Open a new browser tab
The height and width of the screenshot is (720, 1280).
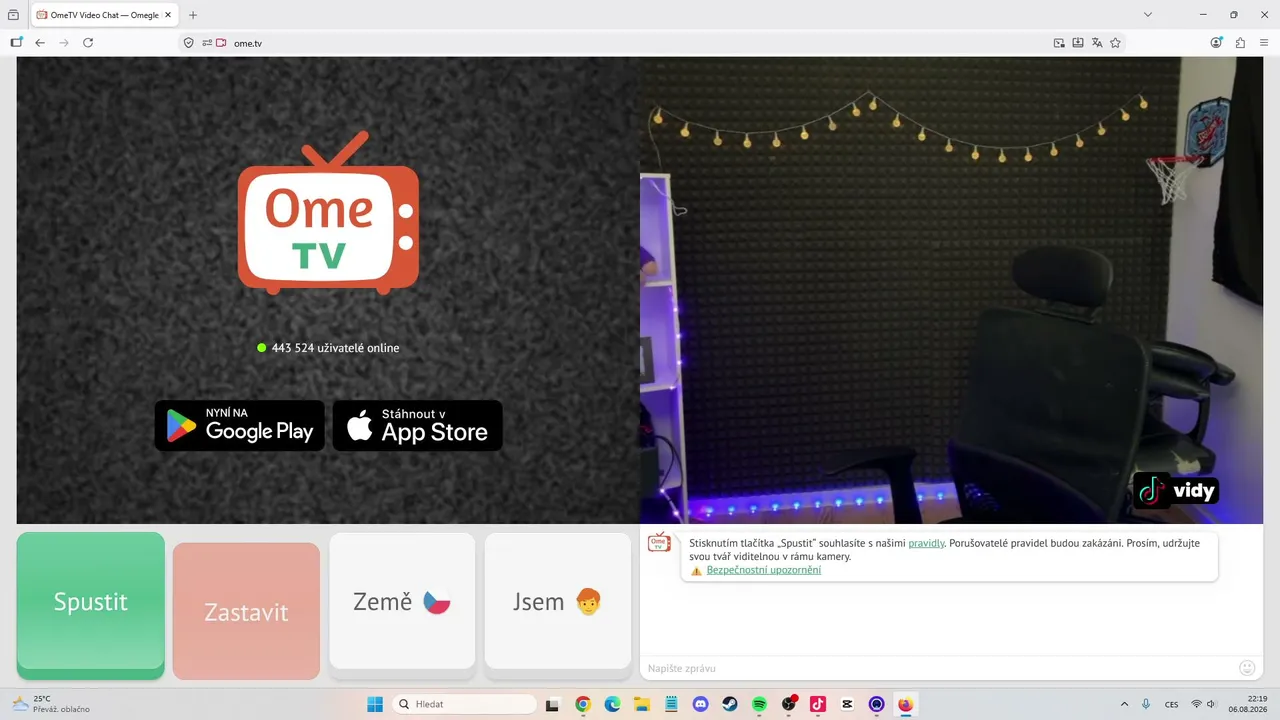coord(193,15)
